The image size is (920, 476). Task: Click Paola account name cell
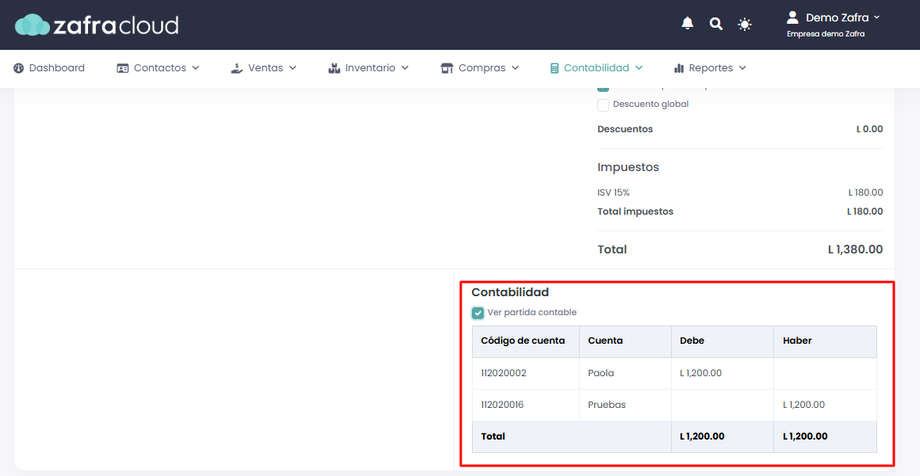pos(625,373)
